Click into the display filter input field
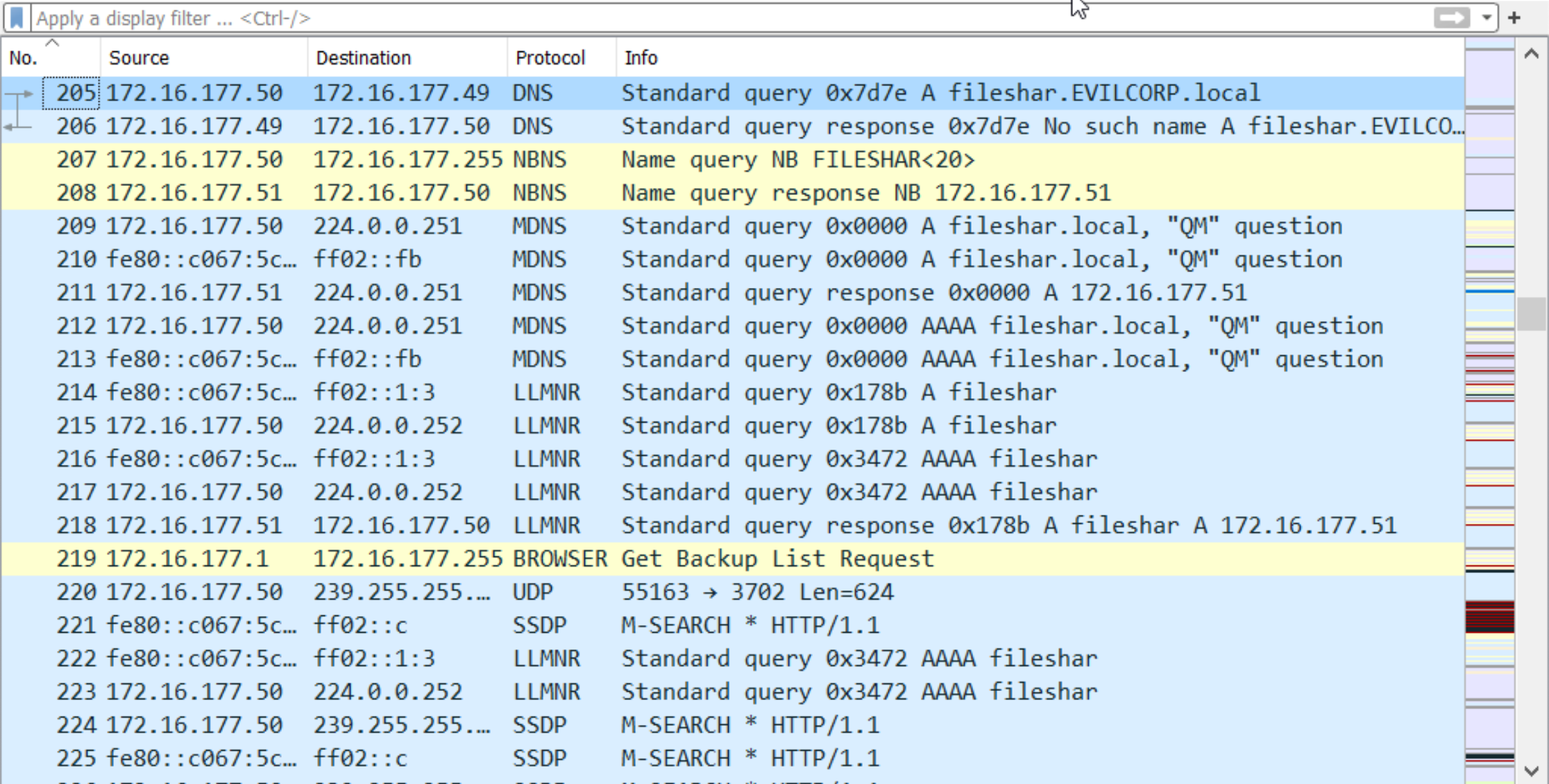Viewport: 1549px width, 784px height. click(729, 18)
